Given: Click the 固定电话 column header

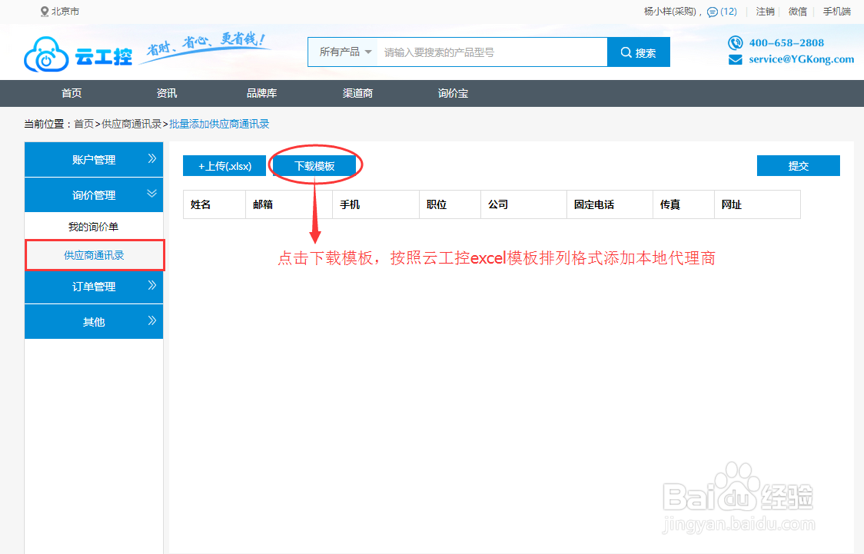Looking at the screenshot, I should (609, 205).
